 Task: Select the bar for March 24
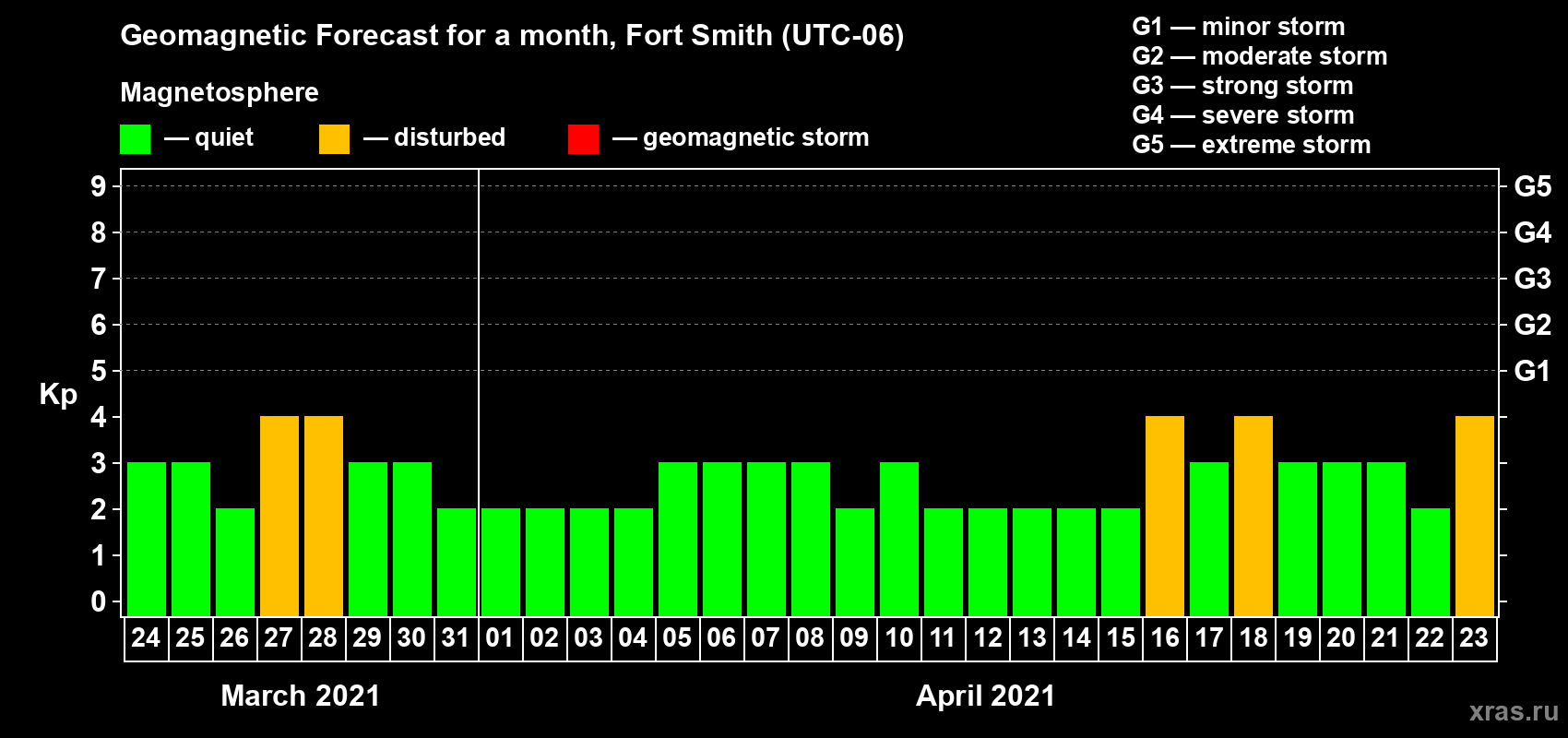pyautogui.click(x=147, y=540)
